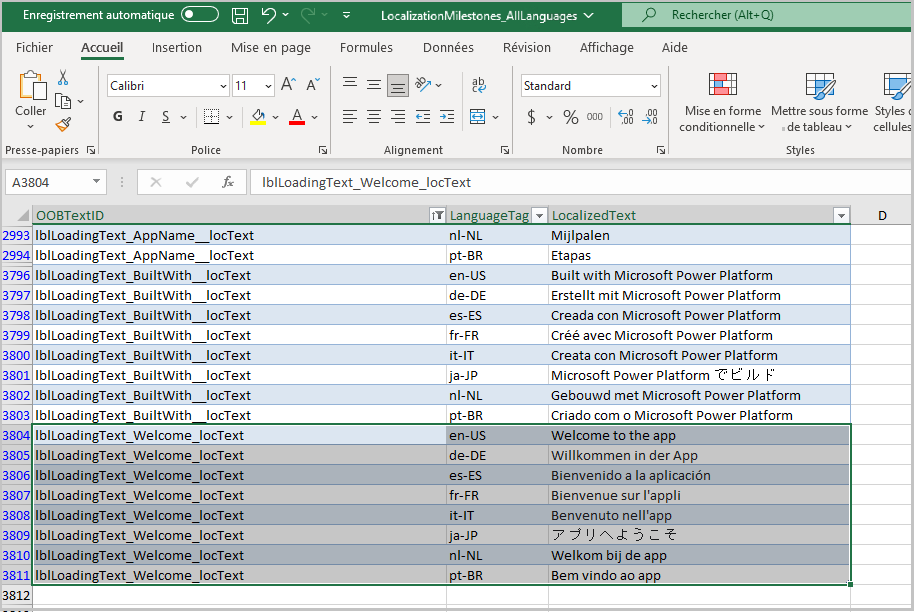Increase font size with the A^ icon

(285, 83)
